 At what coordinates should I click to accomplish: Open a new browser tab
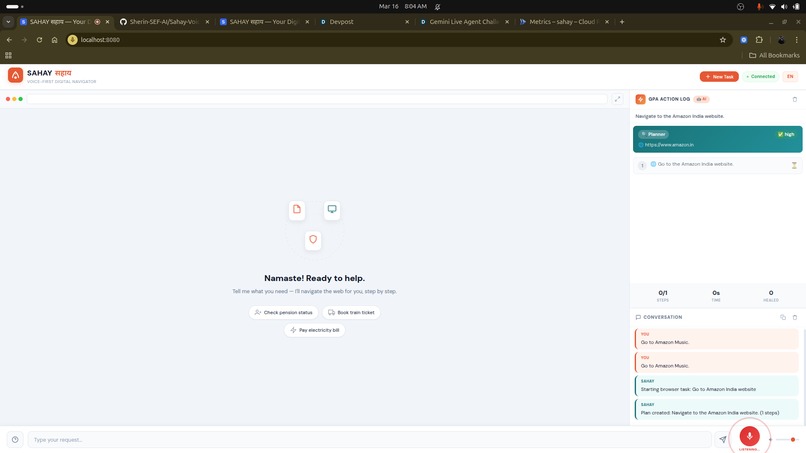pyautogui.click(x=622, y=22)
